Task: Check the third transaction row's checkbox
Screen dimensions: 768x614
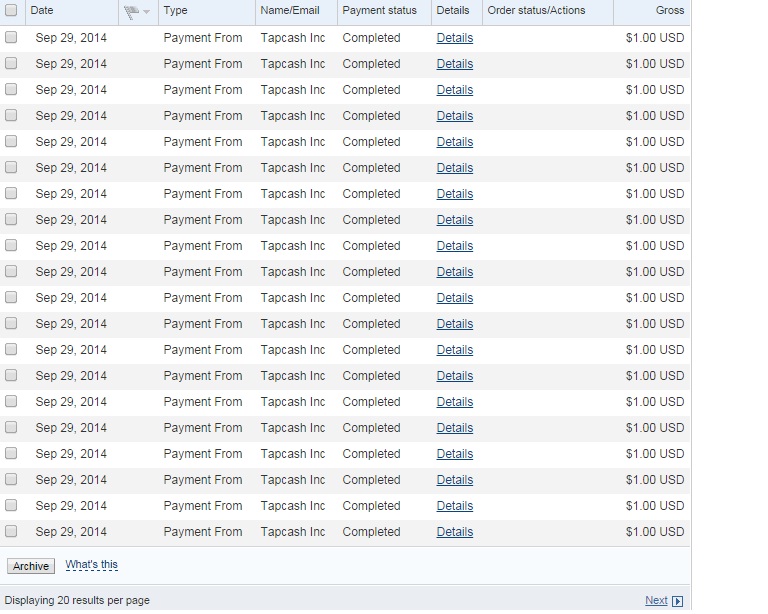Action: click(x=11, y=89)
